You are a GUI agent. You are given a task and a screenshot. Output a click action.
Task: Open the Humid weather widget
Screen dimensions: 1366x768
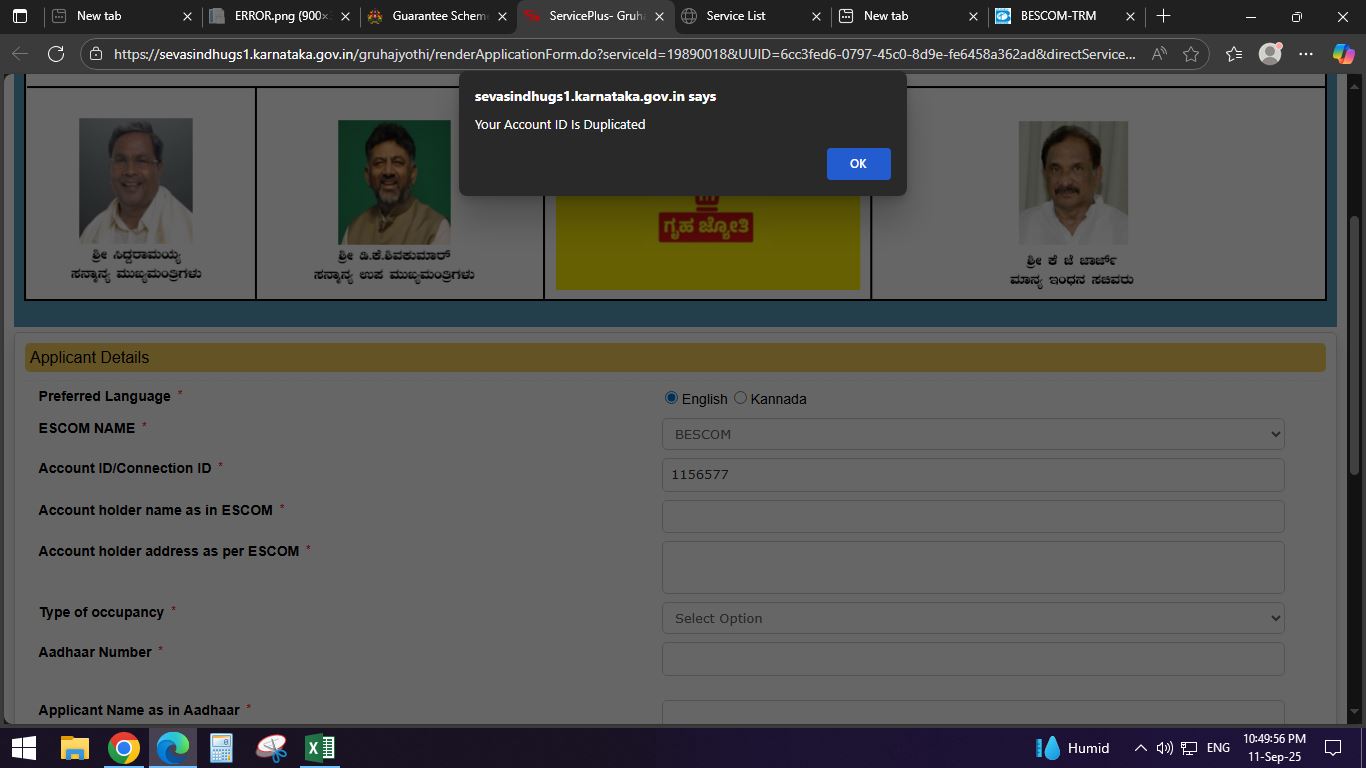pos(1075,748)
